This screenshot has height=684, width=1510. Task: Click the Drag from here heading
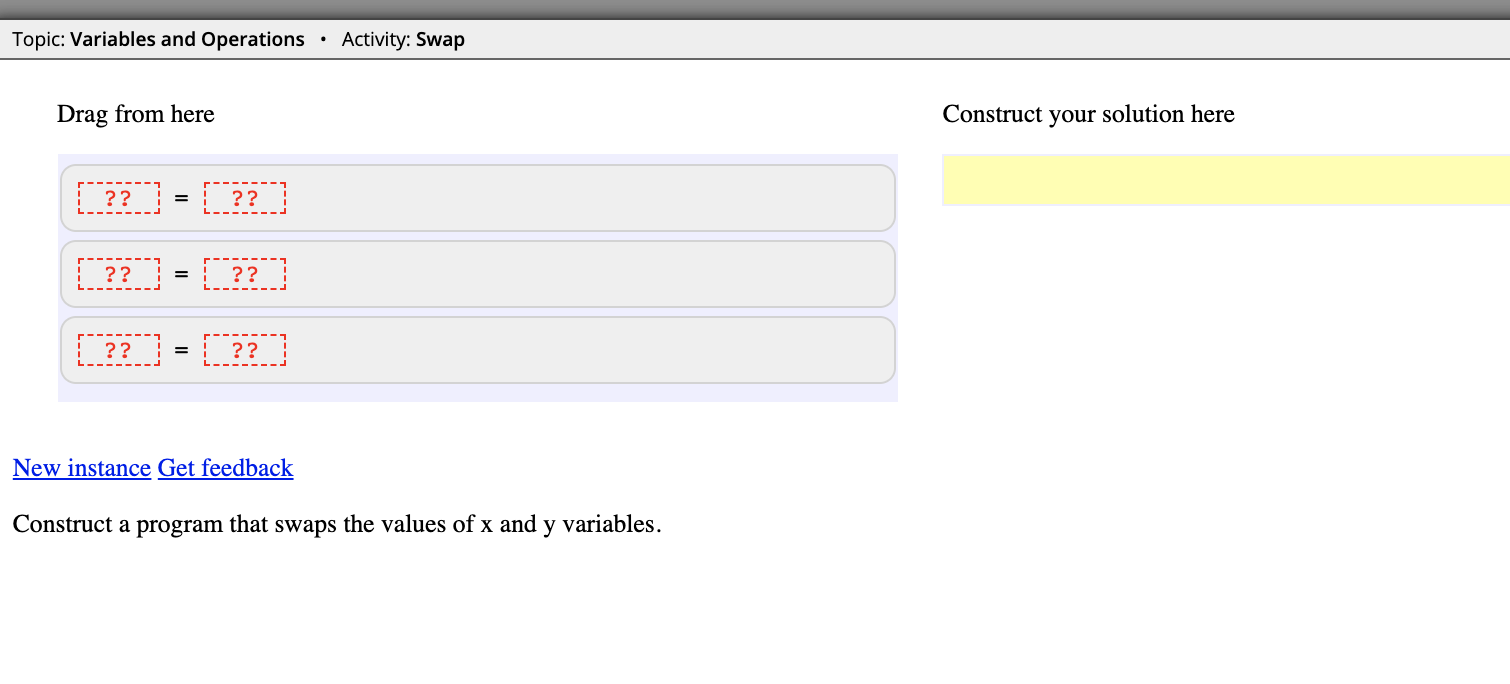[135, 114]
